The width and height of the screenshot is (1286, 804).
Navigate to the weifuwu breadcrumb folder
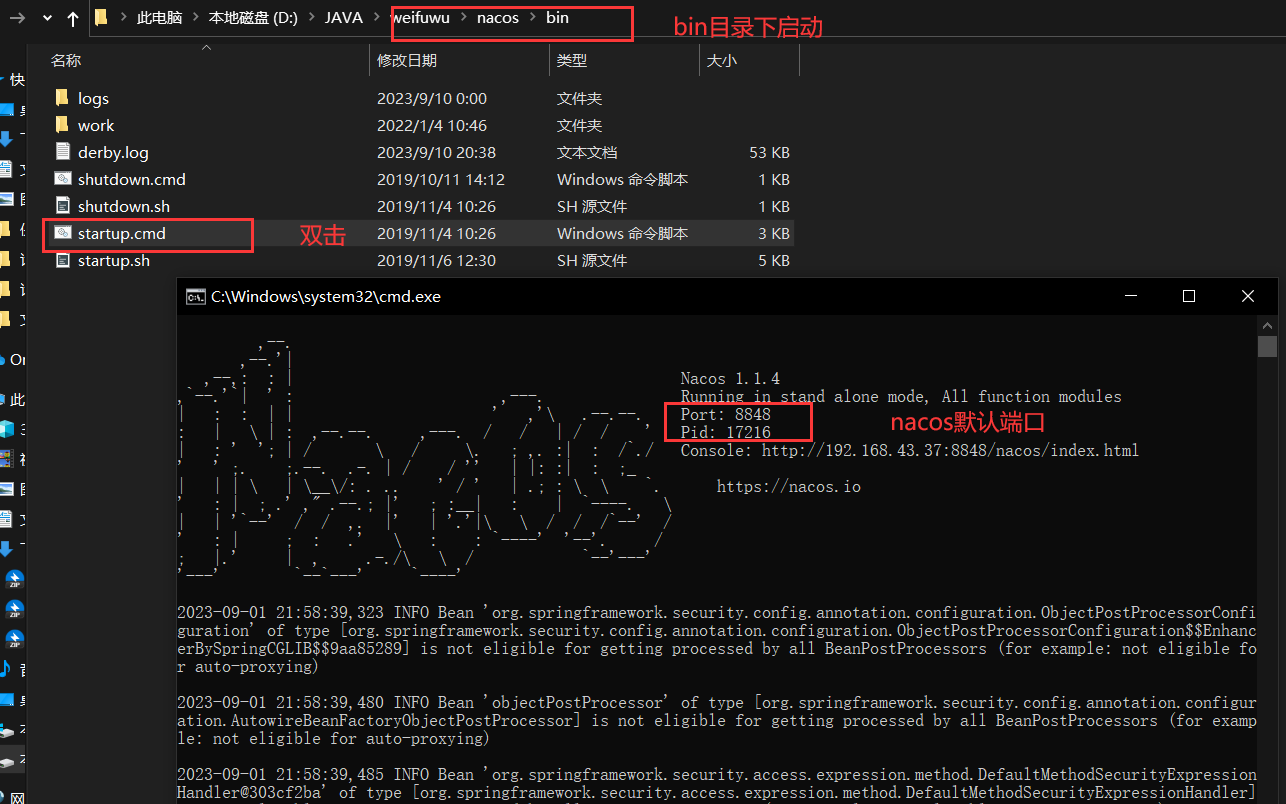(x=420, y=18)
